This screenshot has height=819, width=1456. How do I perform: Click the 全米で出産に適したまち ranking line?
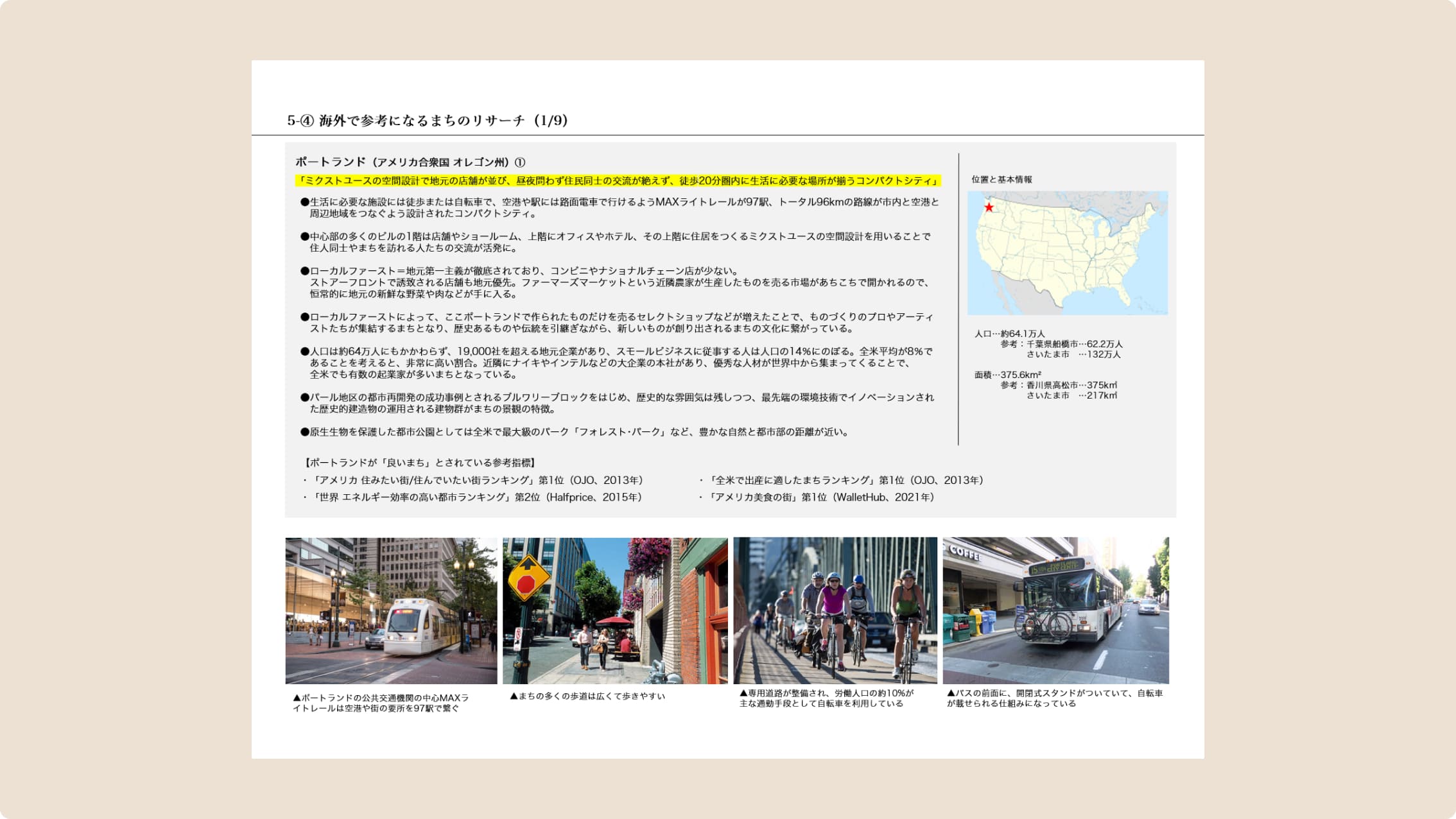point(844,480)
